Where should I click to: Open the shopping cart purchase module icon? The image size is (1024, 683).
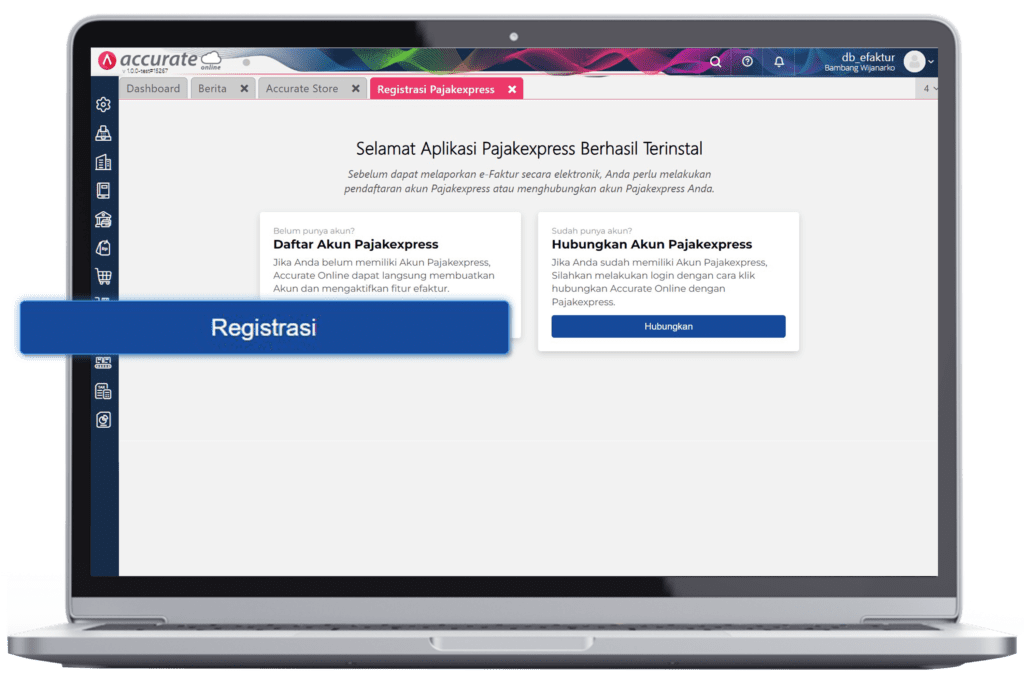click(103, 277)
